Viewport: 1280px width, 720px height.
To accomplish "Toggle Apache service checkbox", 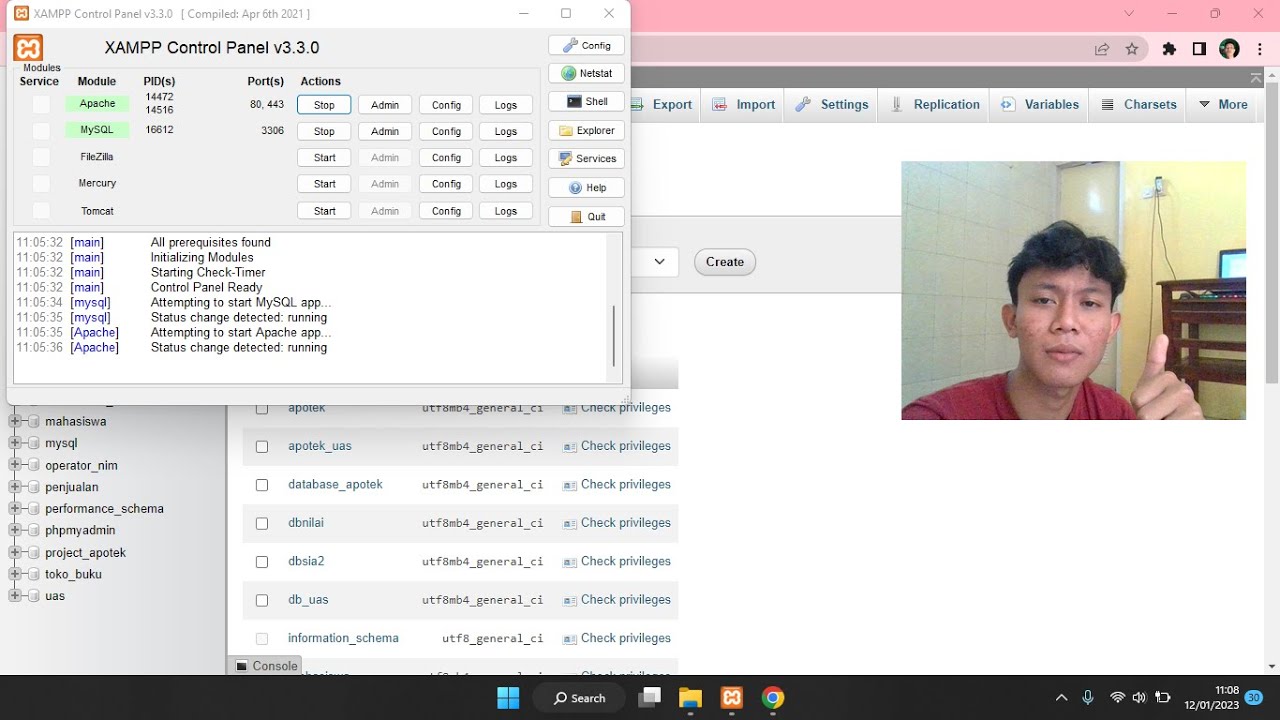I will point(41,104).
